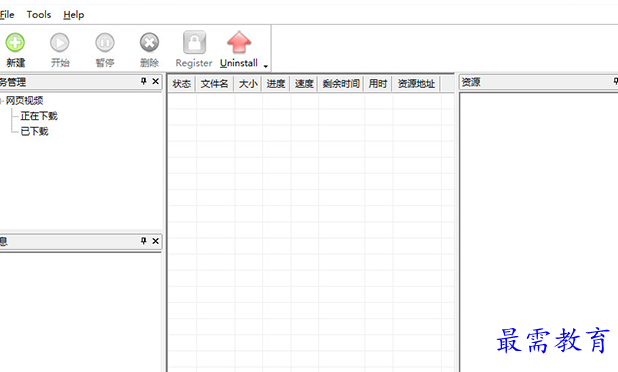Select the 网页视频 tree item
This screenshot has width=618, height=372.
[x=24, y=100]
